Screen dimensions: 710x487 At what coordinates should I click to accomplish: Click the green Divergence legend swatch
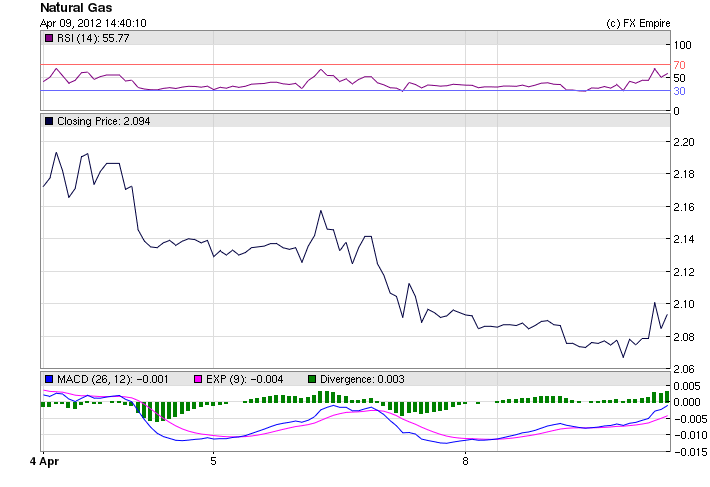click(312, 379)
